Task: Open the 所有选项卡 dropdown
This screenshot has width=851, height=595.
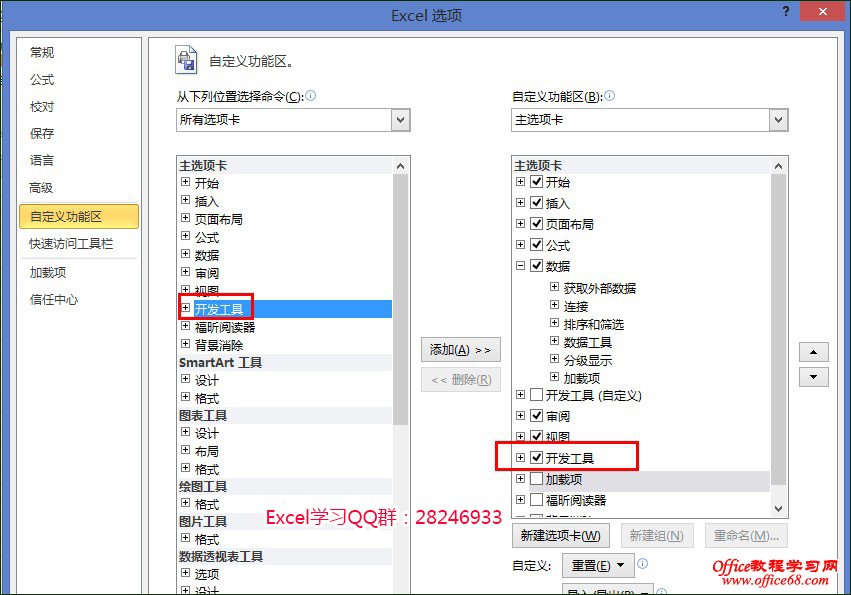Action: pos(401,120)
